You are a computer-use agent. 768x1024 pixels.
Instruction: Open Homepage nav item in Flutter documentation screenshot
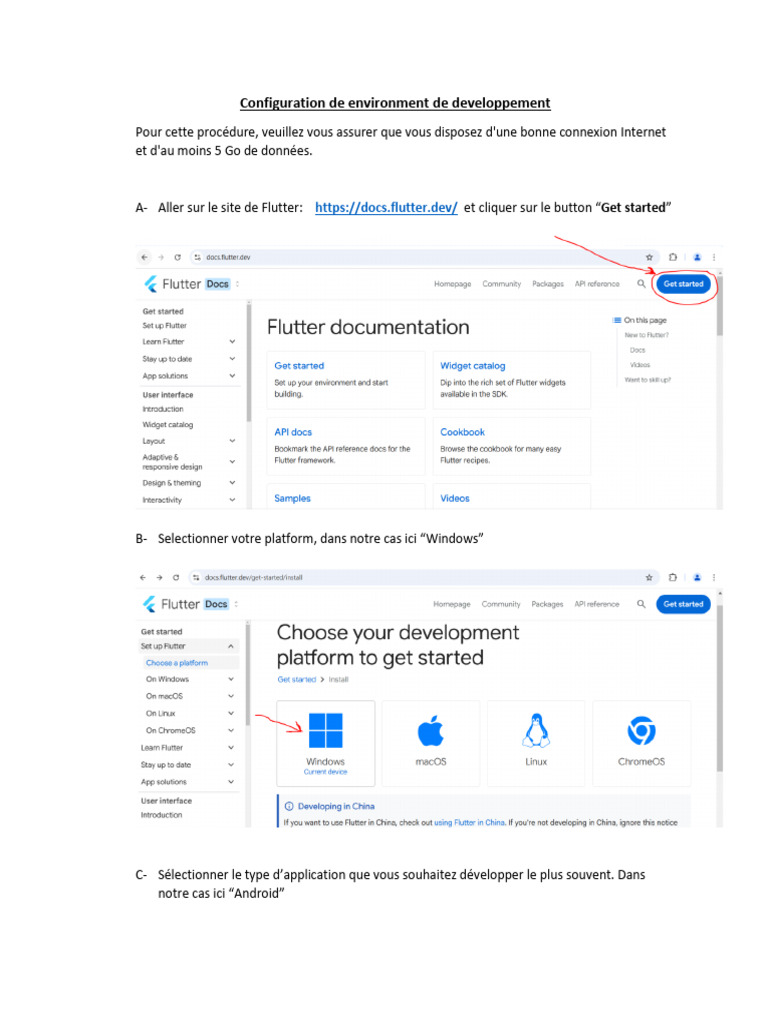tap(453, 284)
